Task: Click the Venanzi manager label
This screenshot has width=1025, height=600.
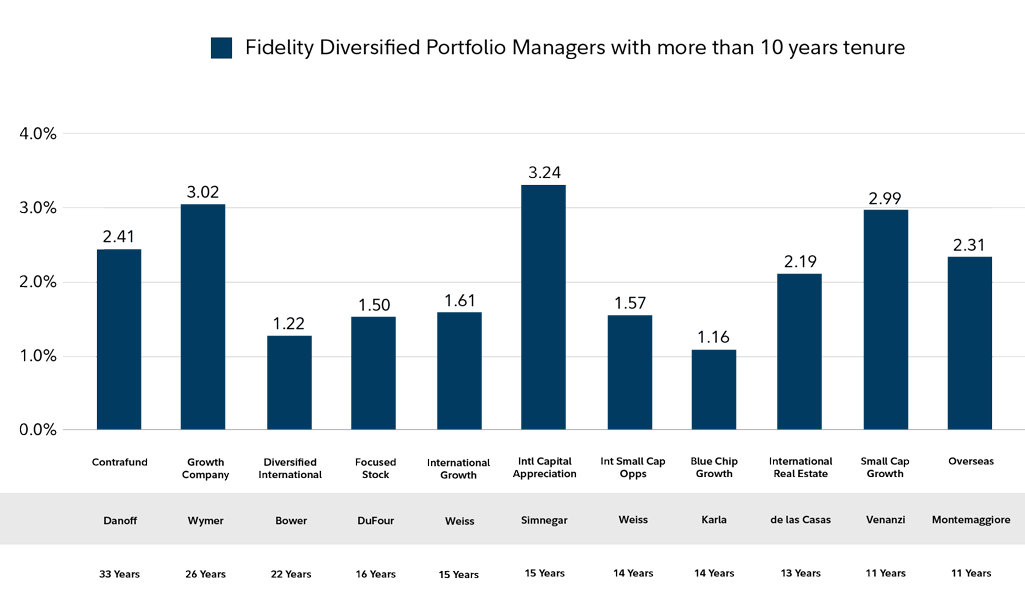Action: coord(885,520)
